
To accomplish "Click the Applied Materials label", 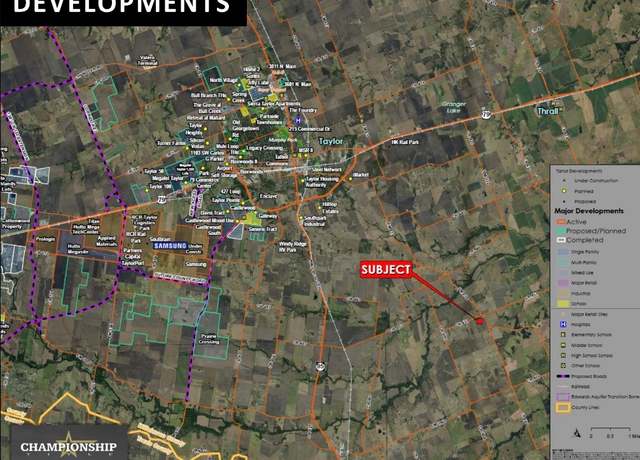I will coord(106,241).
